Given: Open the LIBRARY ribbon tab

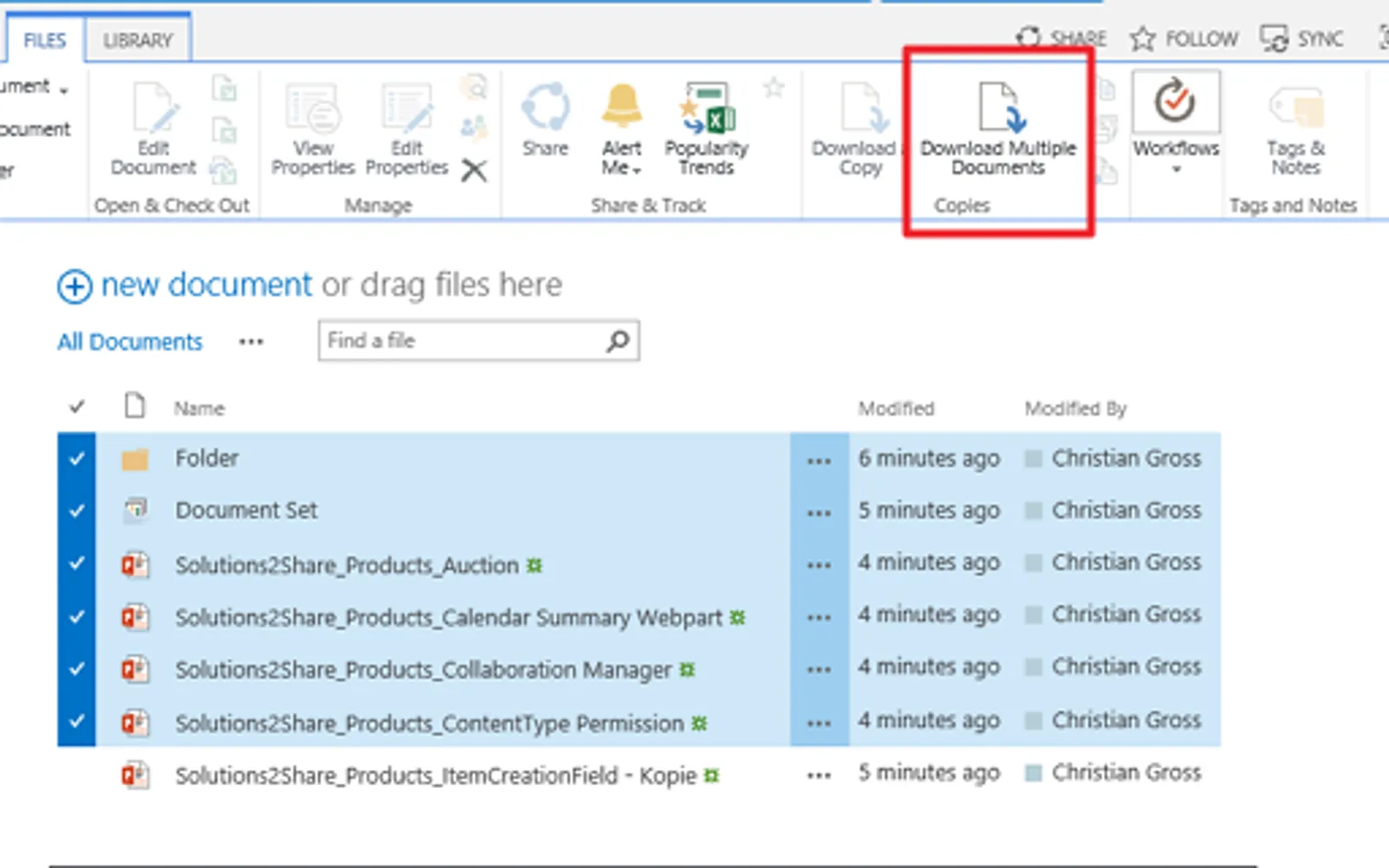Looking at the screenshot, I should point(137,40).
